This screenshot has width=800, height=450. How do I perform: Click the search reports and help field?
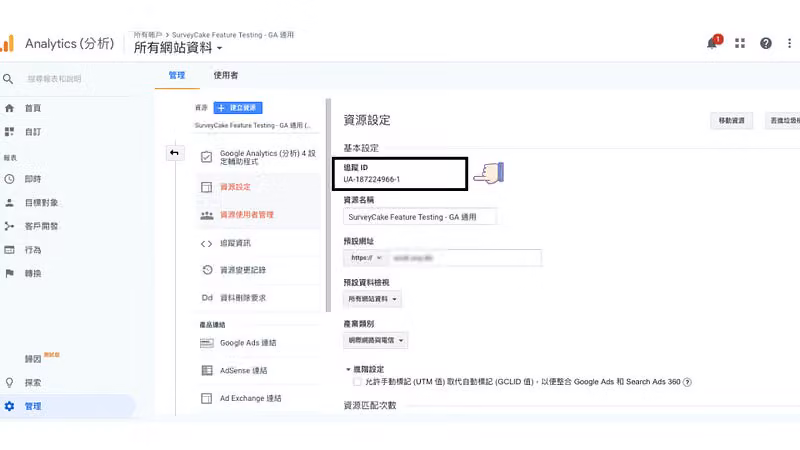coord(54,79)
